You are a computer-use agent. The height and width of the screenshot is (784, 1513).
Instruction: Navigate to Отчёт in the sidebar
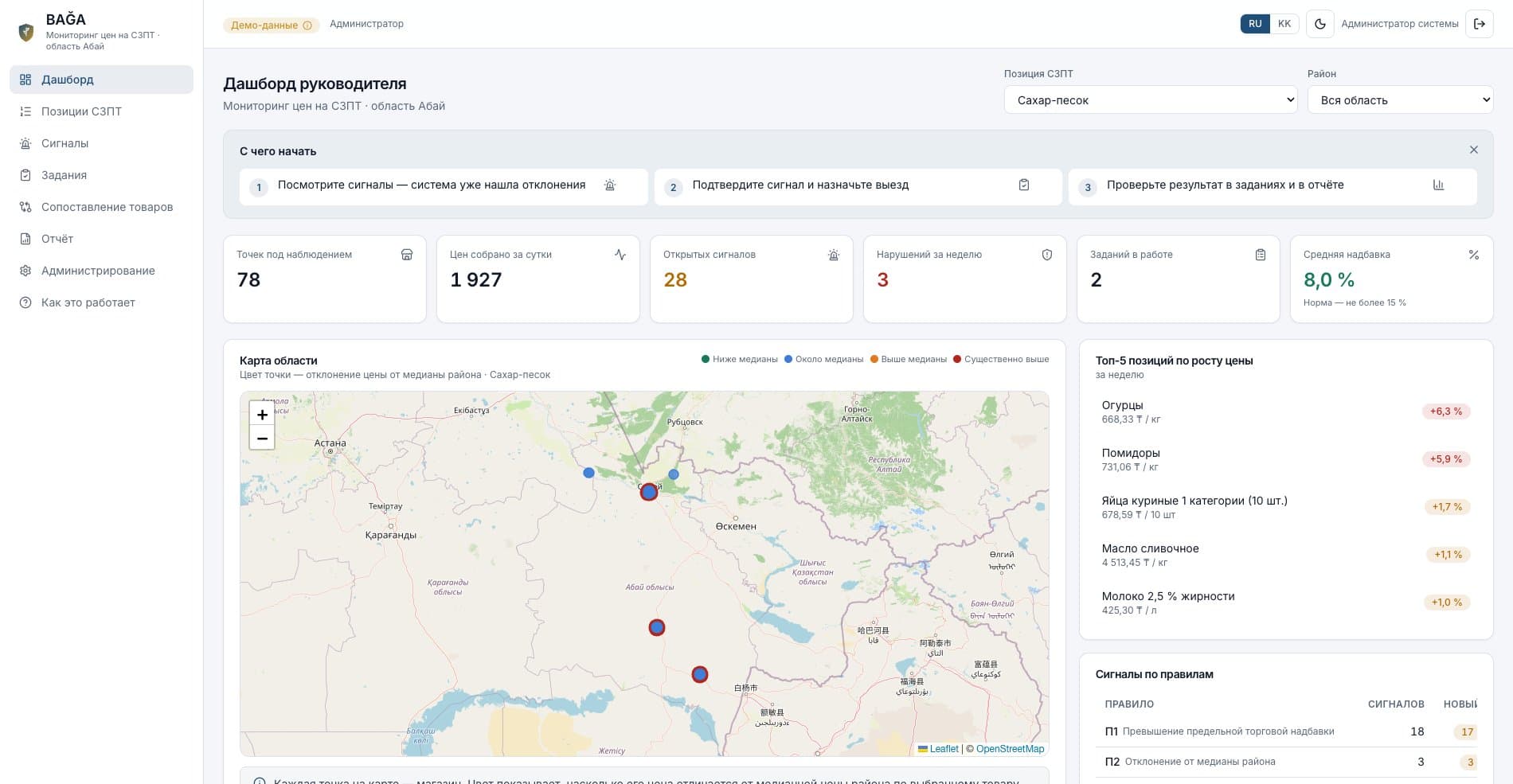click(x=102, y=239)
